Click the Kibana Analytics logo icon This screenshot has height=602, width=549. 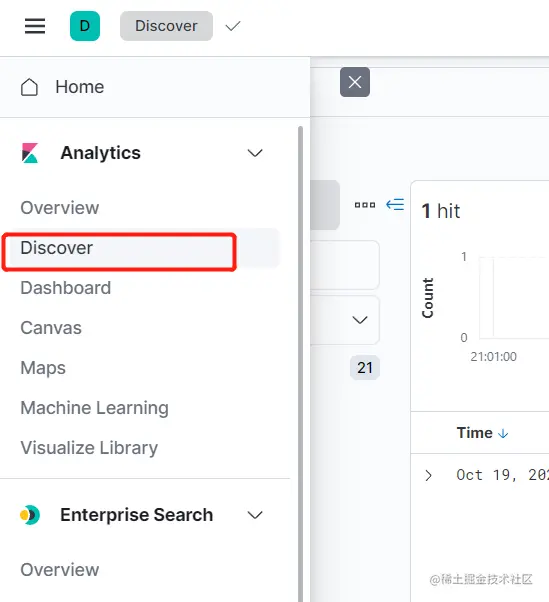[30, 153]
